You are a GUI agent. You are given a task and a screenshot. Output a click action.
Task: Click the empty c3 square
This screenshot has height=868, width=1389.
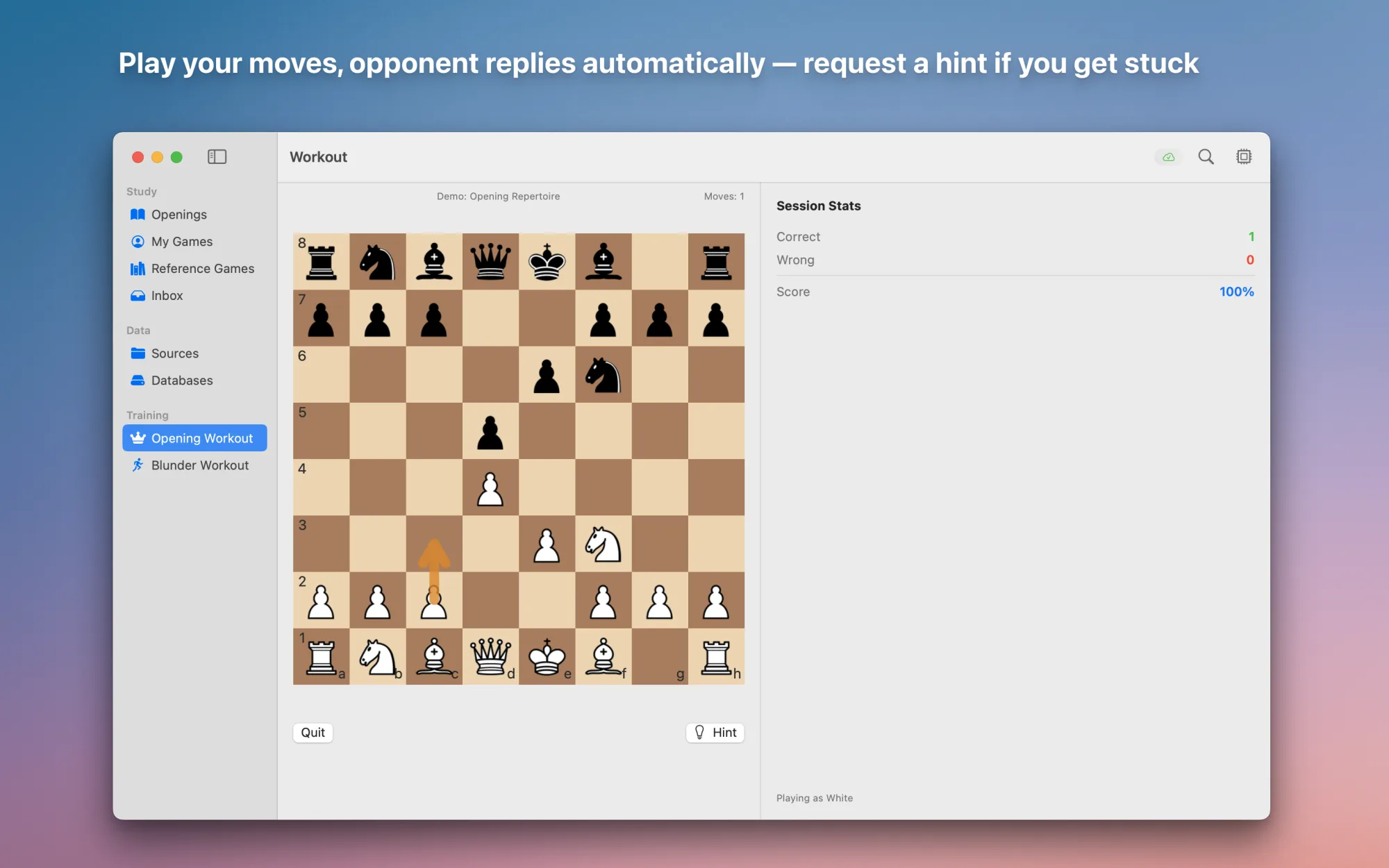coord(434,544)
